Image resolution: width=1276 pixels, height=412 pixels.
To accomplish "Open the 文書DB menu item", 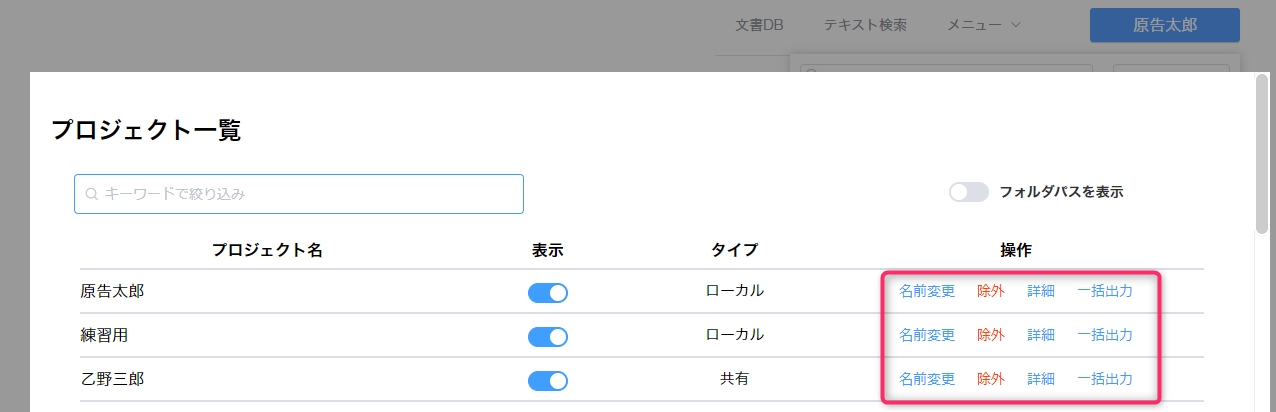I will [759, 25].
